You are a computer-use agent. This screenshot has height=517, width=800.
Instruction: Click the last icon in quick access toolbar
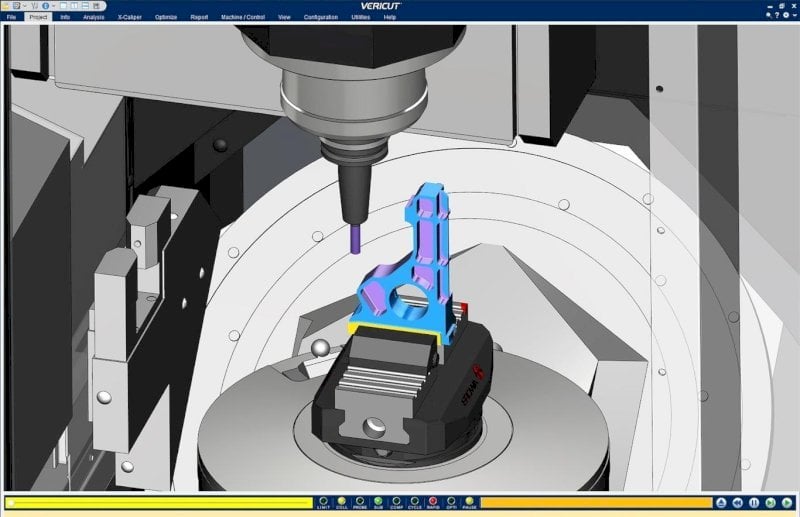[x=96, y=6]
